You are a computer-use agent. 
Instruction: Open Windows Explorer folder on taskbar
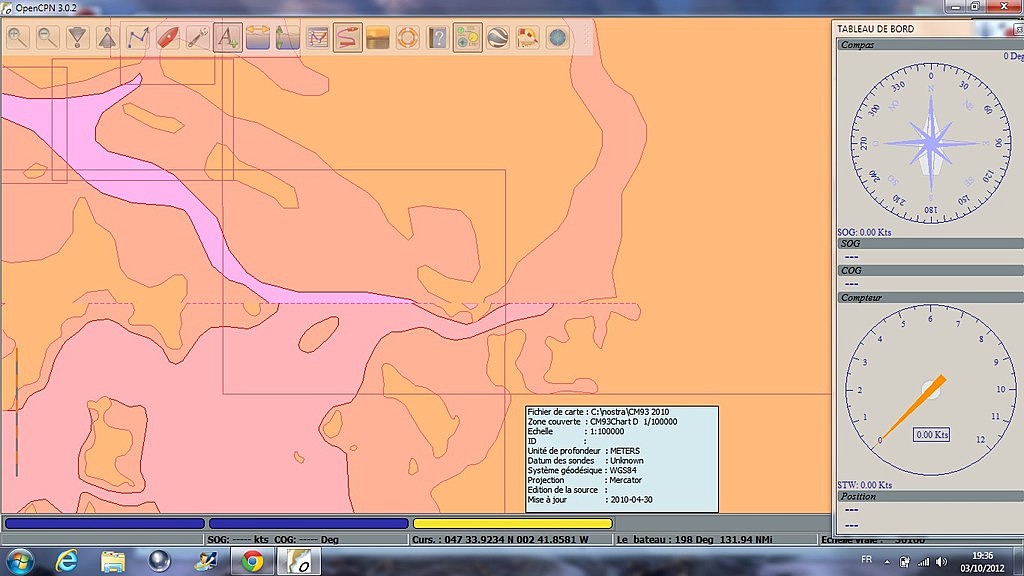(113, 561)
